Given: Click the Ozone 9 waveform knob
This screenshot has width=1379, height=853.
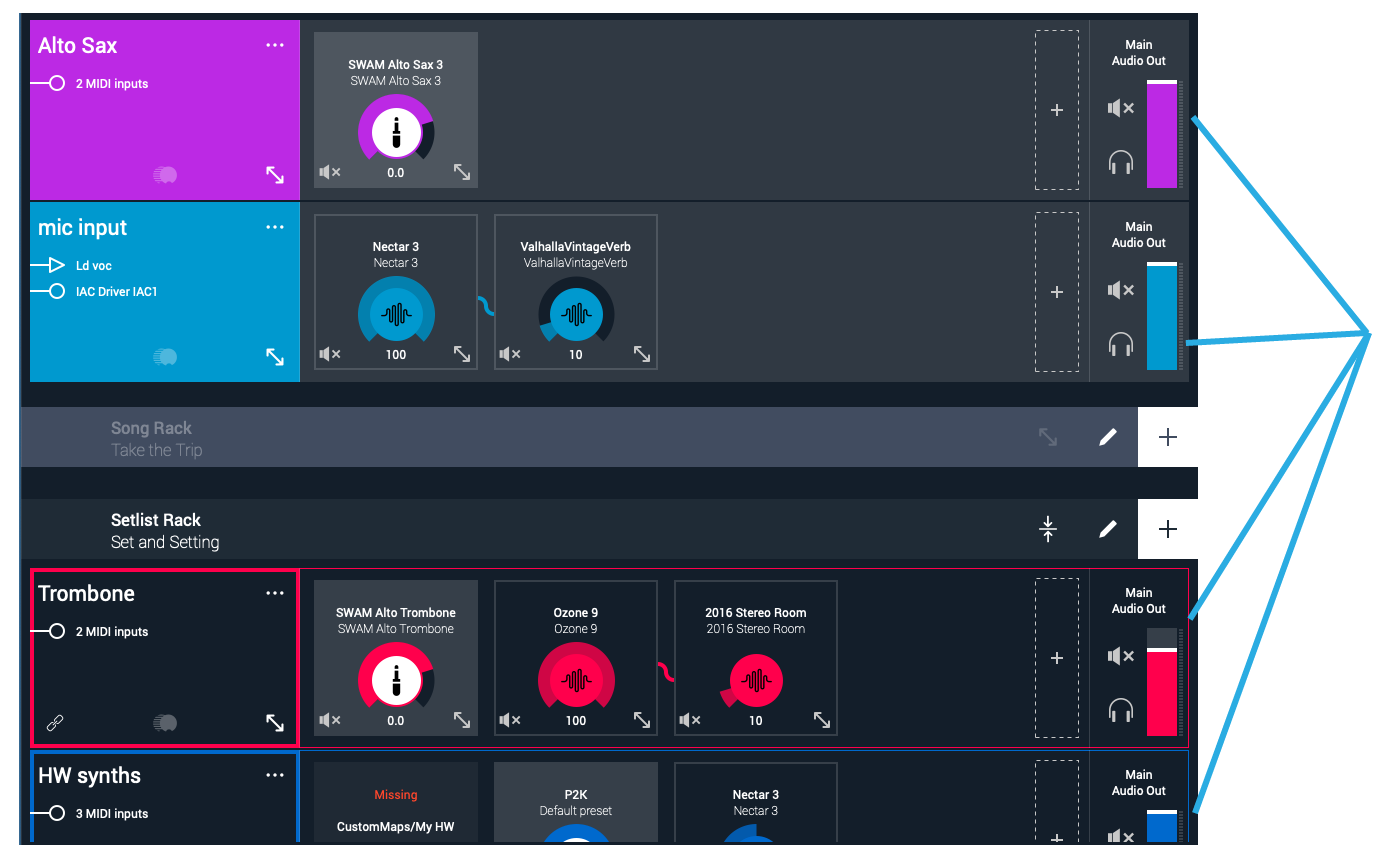Looking at the screenshot, I should pyautogui.click(x=576, y=680).
